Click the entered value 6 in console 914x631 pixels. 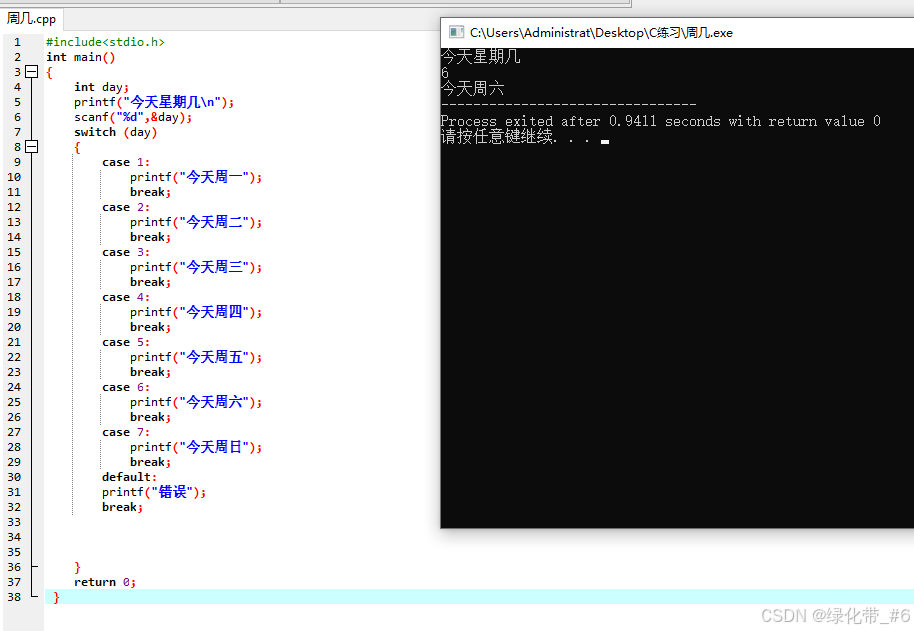pyautogui.click(x=445, y=73)
